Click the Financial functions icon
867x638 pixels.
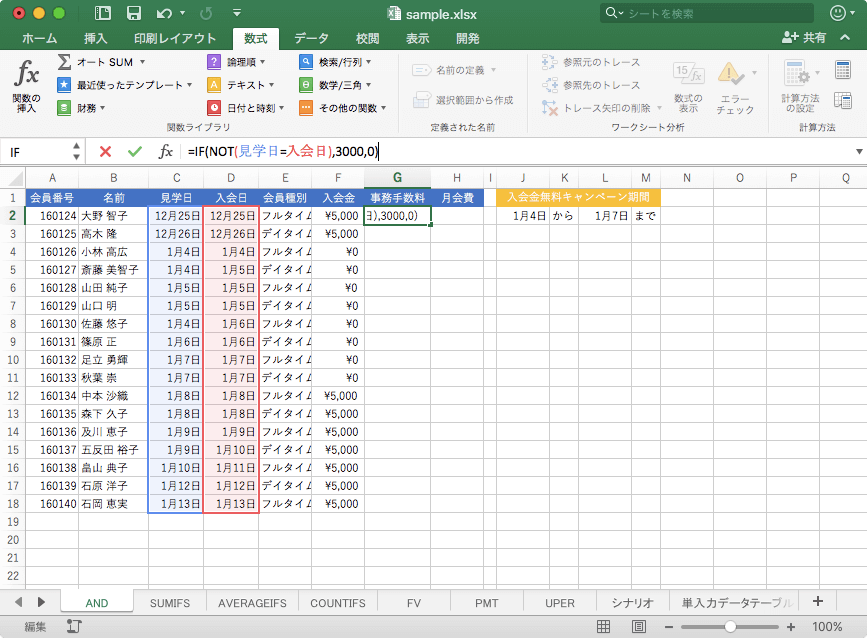(64, 108)
